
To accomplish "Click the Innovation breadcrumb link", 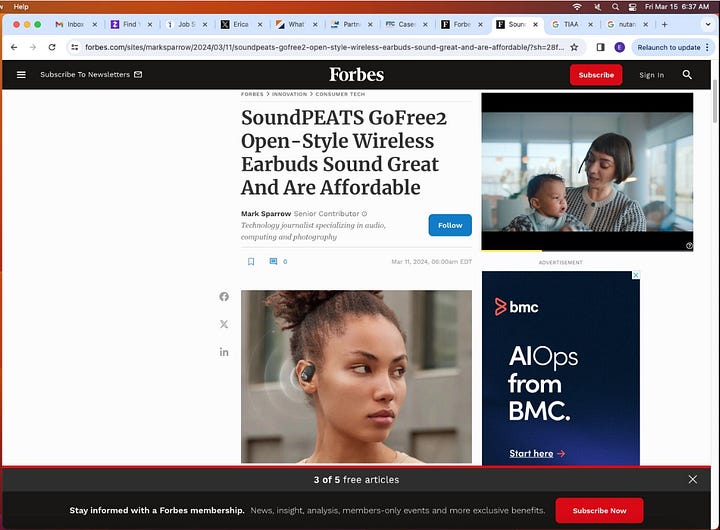I will [289, 94].
